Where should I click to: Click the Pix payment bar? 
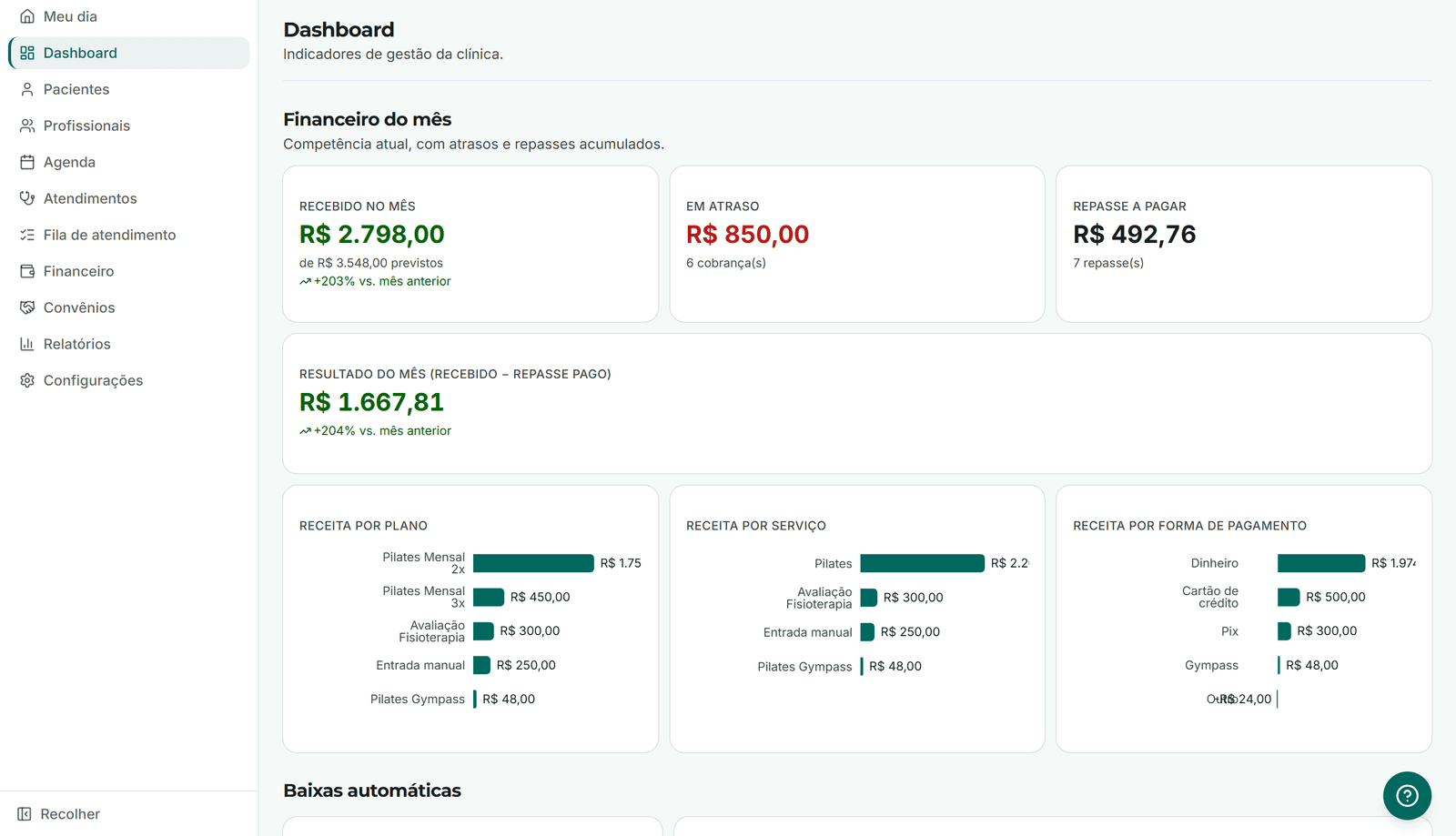pos(1284,631)
